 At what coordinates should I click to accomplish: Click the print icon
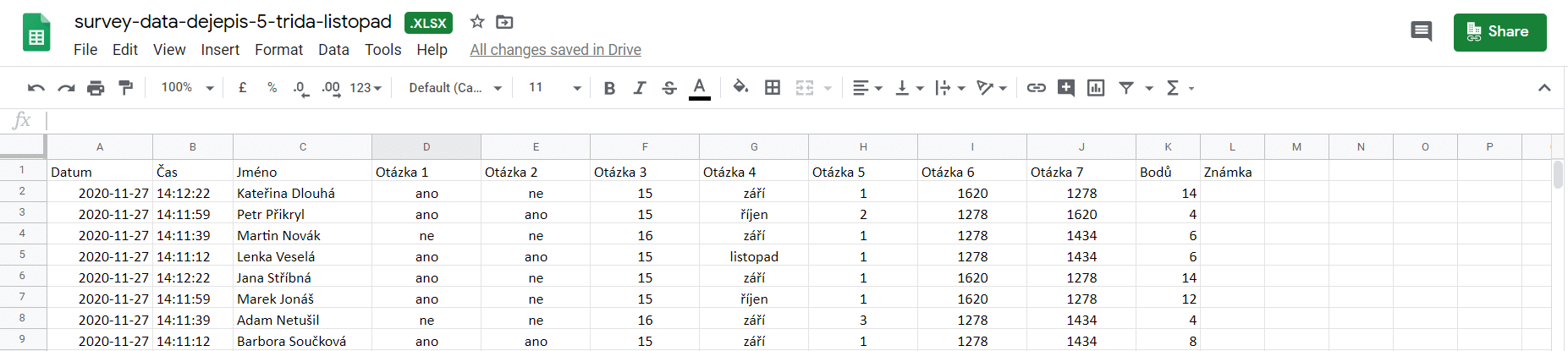(96, 88)
